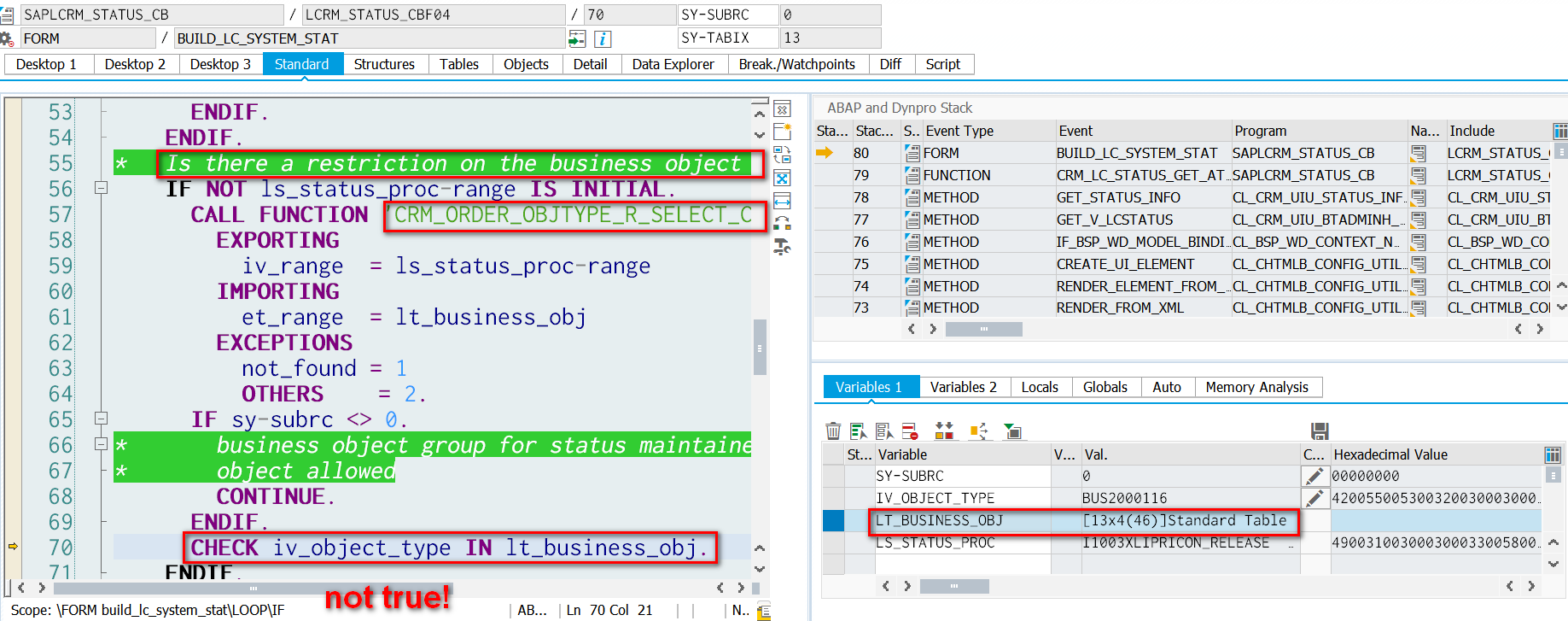Click the down chevron at the top of the editor scrollbar
The width and height of the screenshot is (1568, 621).
(x=760, y=135)
